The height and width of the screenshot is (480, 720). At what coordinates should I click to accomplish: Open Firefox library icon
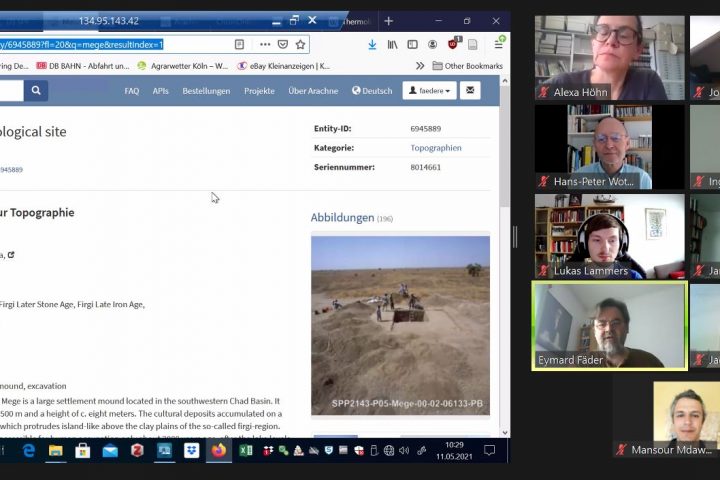pyautogui.click(x=392, y=44)
